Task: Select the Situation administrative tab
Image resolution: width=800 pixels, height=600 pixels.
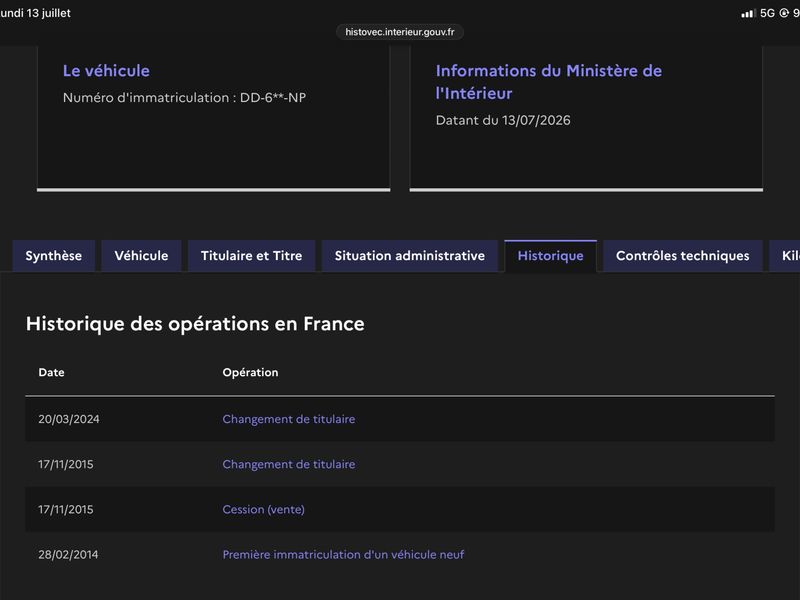Action: (410, 256)
